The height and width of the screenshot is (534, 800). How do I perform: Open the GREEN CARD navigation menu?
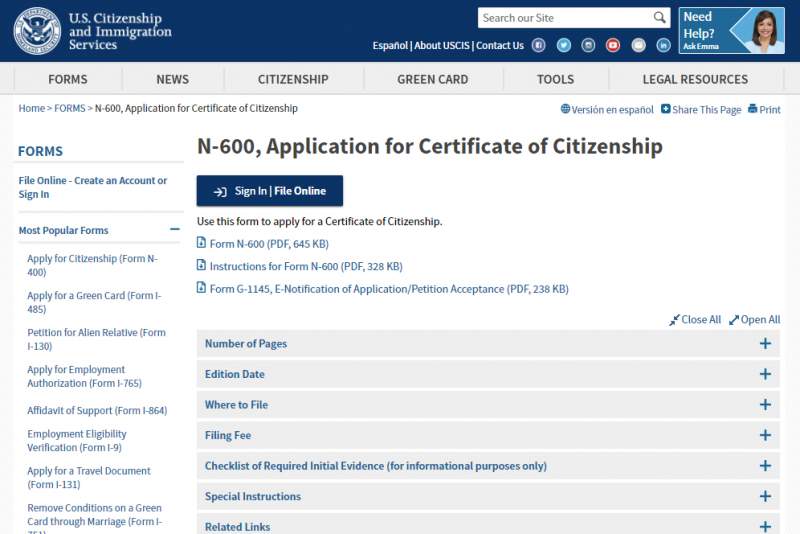pos(432,79)
